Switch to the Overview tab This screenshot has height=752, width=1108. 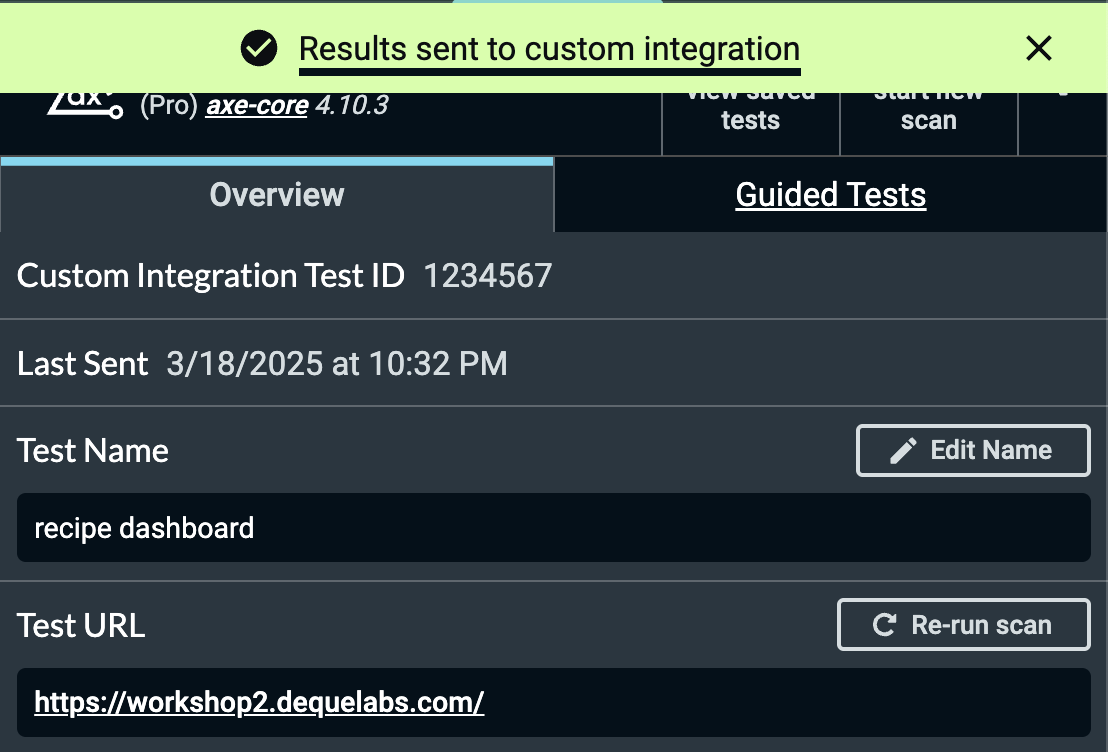pyautogui.click(x=277, y=194)
